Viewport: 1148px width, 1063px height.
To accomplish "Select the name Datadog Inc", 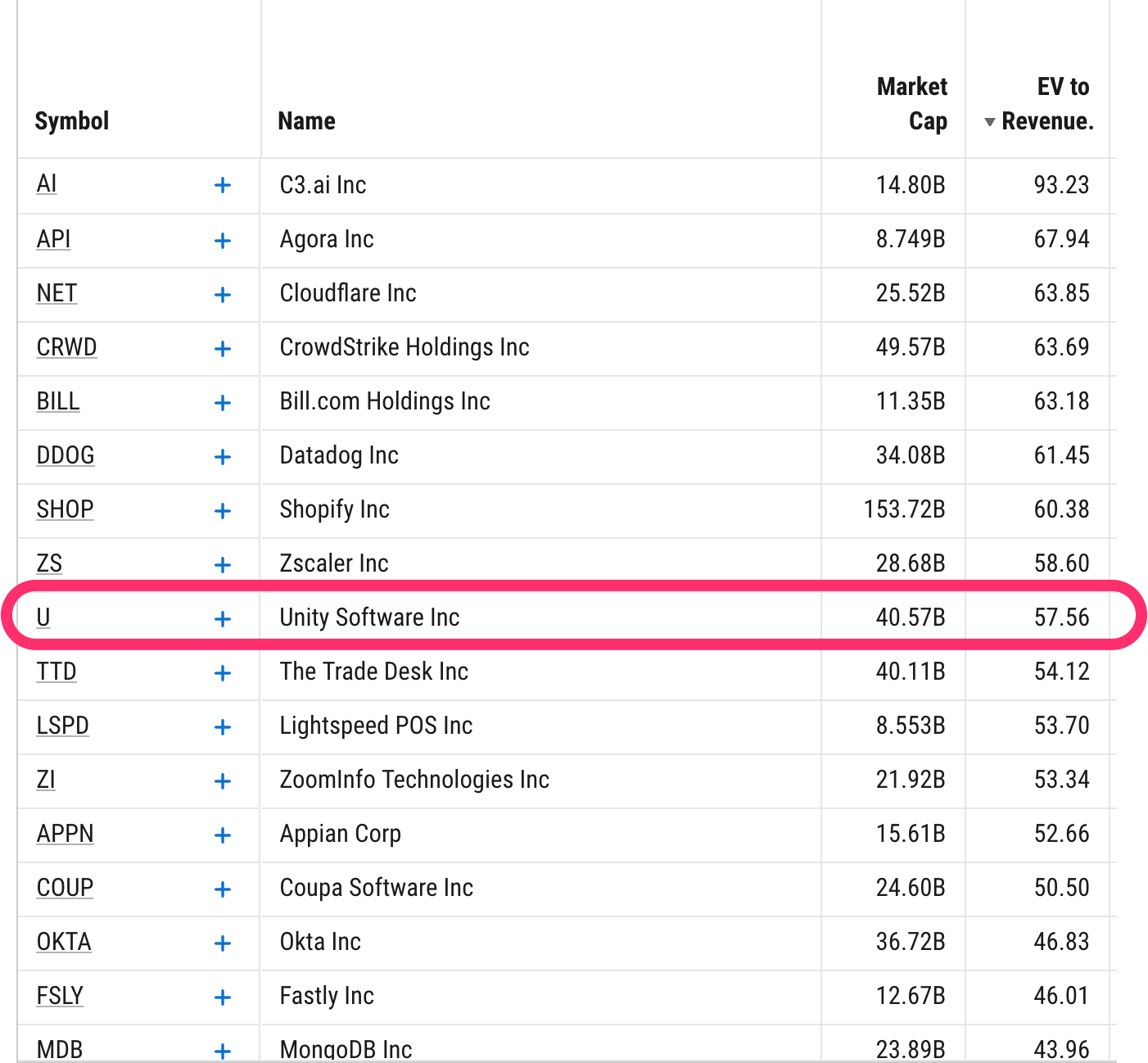I will click(x=339, y=455).
